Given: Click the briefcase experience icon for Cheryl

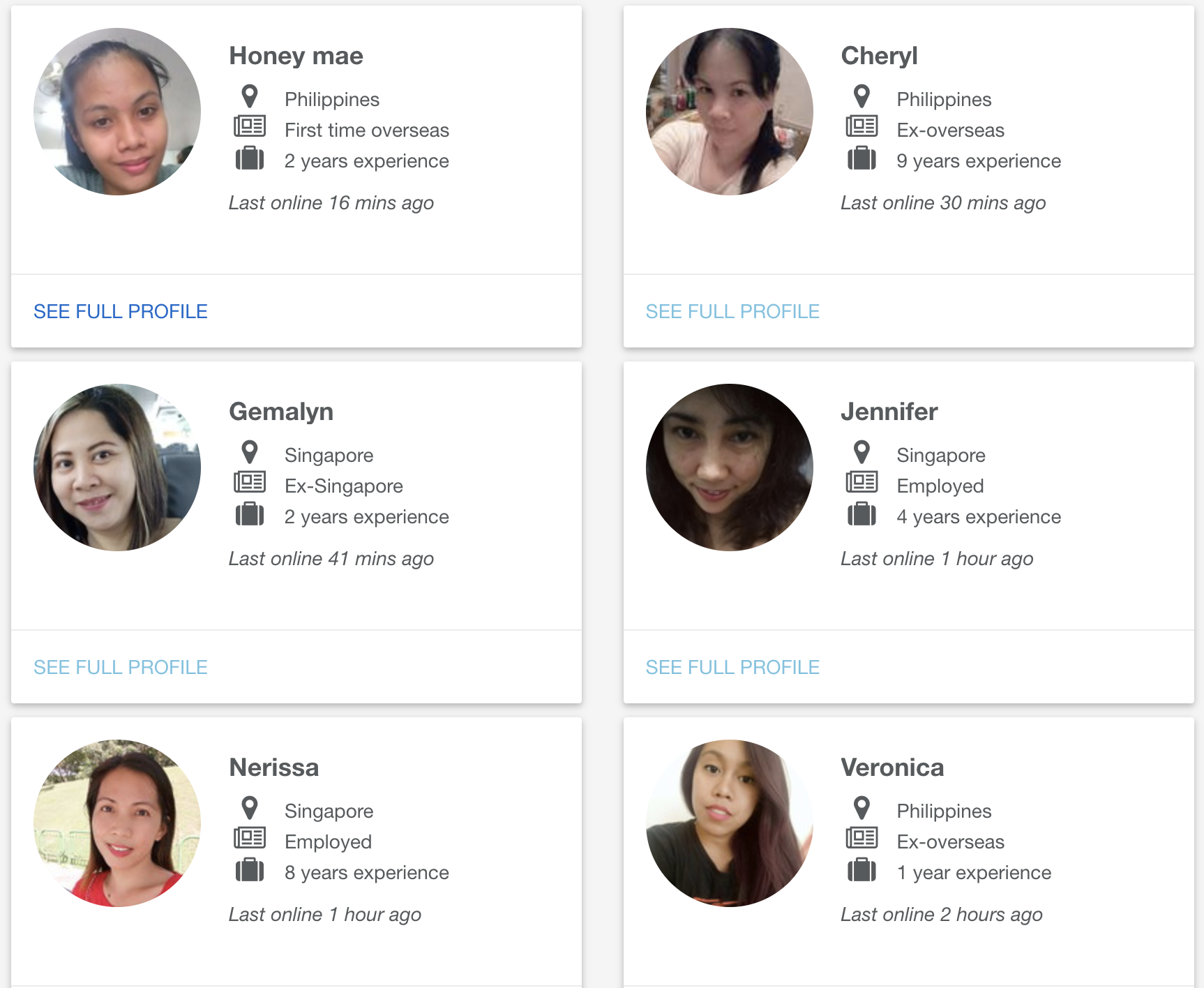Looking at the screenshot, I should click(861, 158).
